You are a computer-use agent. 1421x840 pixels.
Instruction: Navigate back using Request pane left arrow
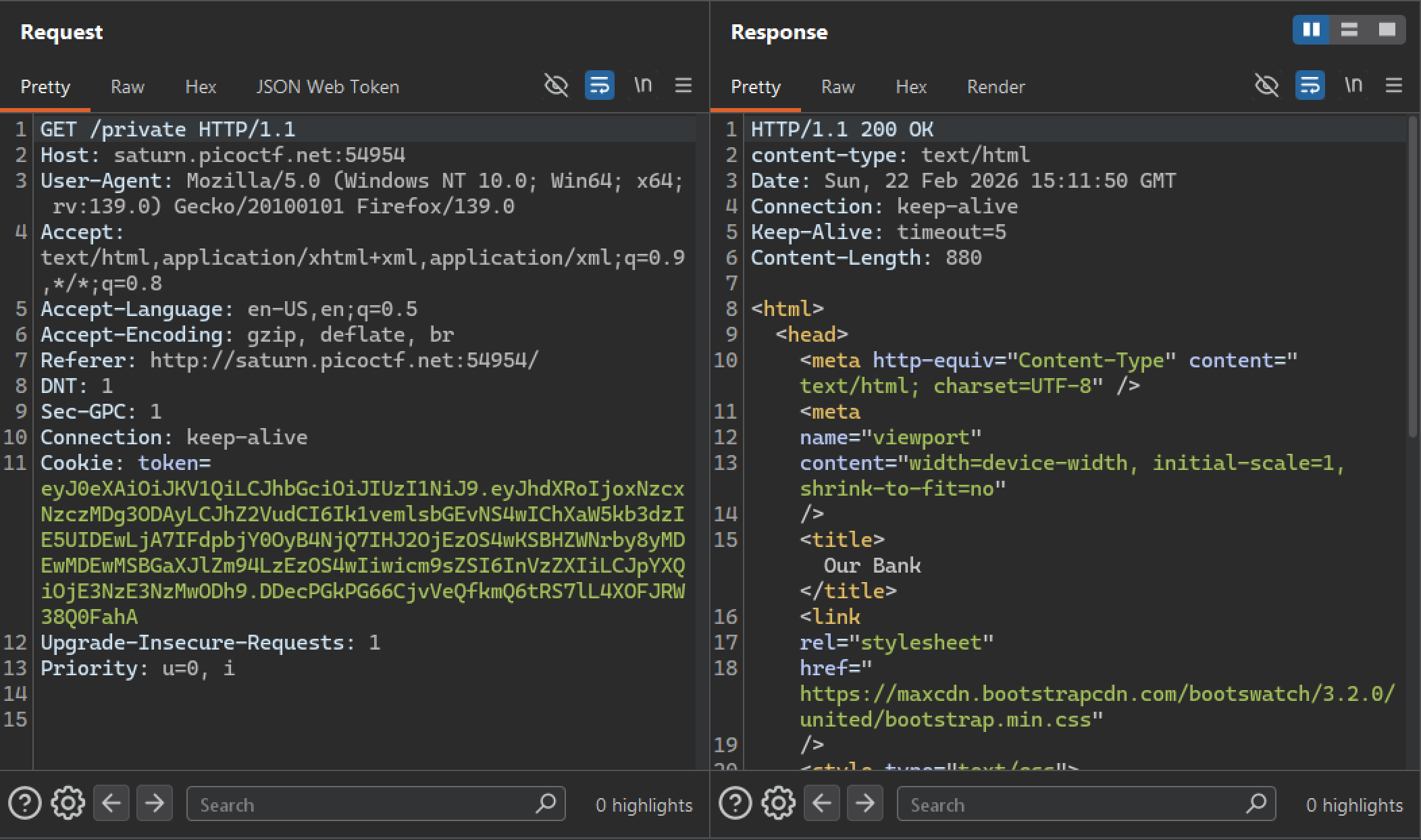[x=111, y=804]
